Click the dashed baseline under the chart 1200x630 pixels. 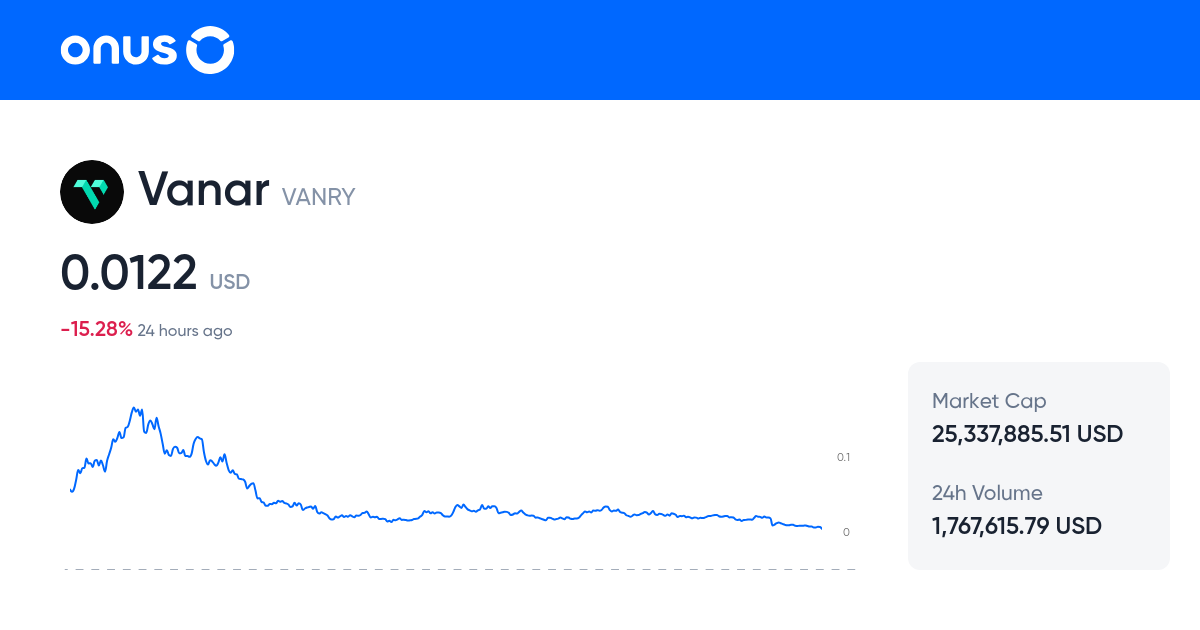[x=460, y=570]
